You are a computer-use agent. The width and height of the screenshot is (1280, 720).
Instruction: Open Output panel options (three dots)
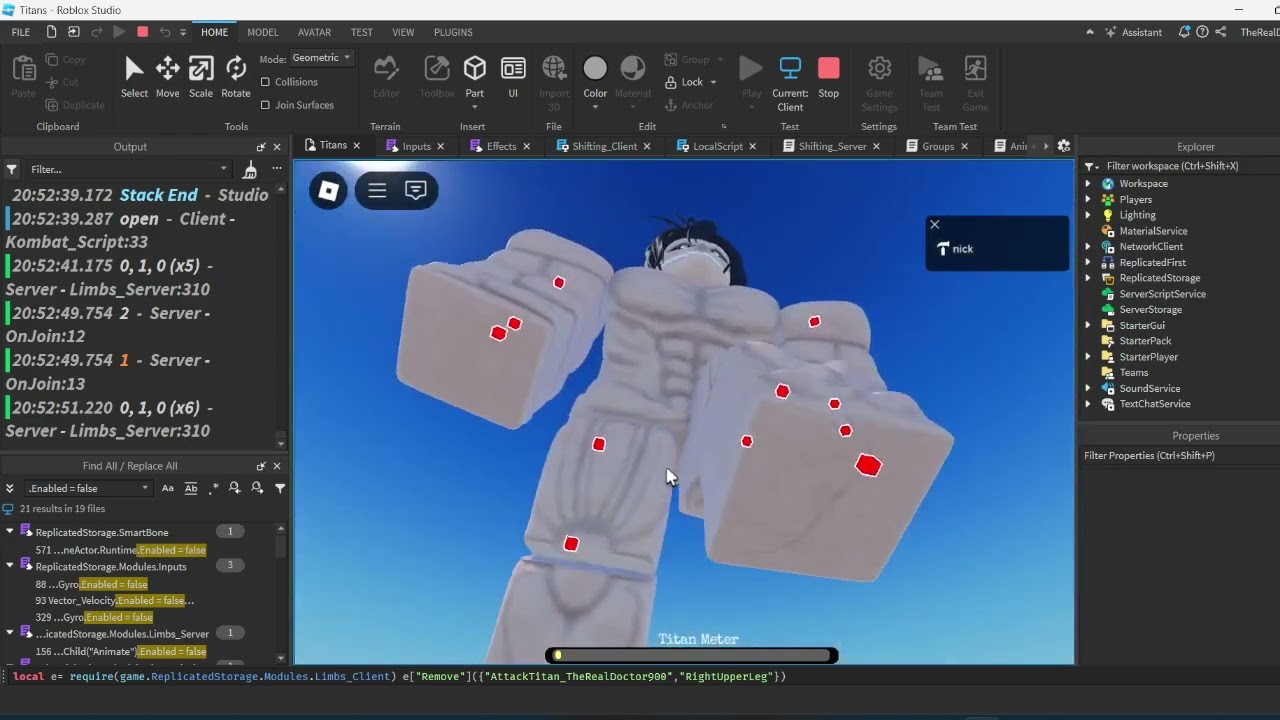pyautogui.click(x=277, y=169)
